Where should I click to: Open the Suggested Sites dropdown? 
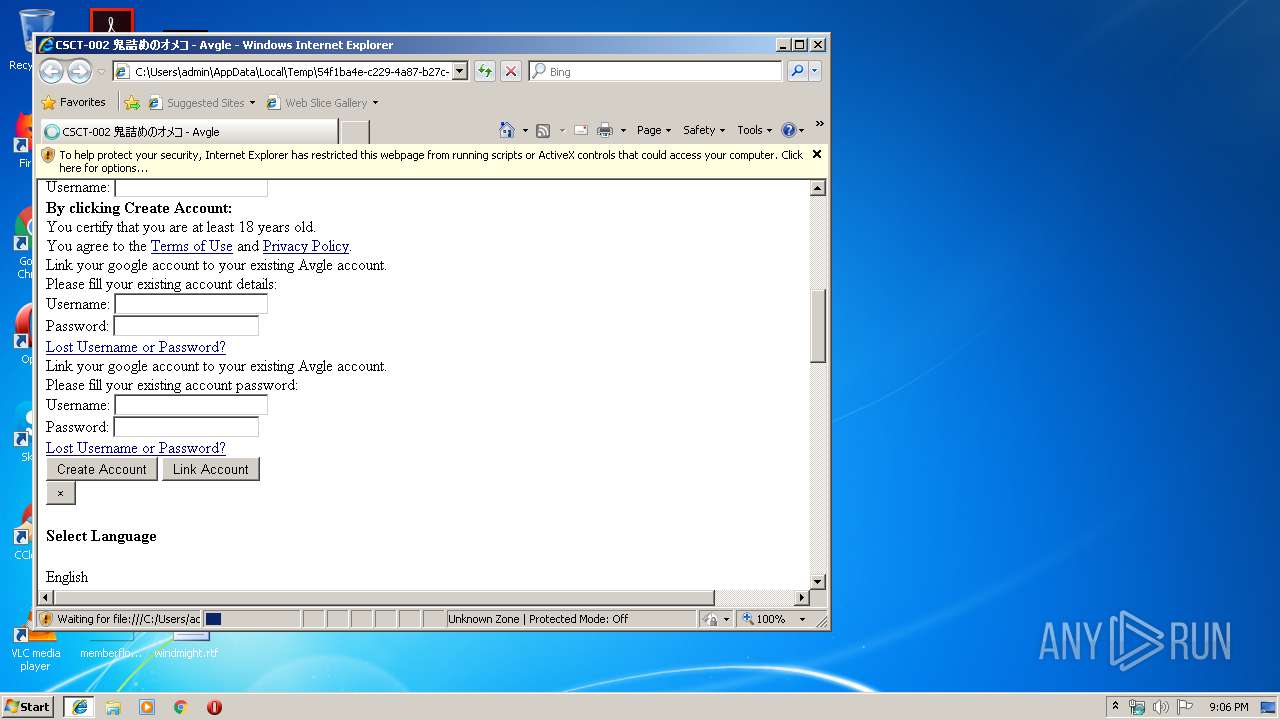coord(252,103)
